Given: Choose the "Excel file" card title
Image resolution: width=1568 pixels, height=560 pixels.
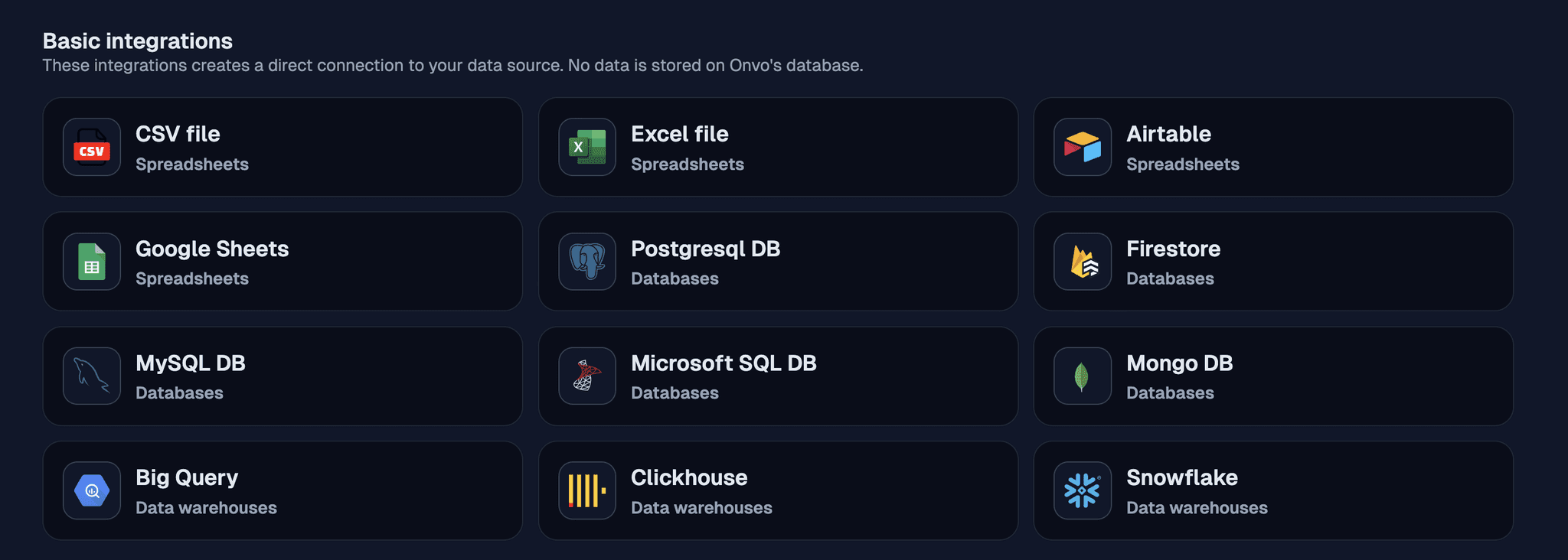Looking at the screenshot, I should coord(679,134).
